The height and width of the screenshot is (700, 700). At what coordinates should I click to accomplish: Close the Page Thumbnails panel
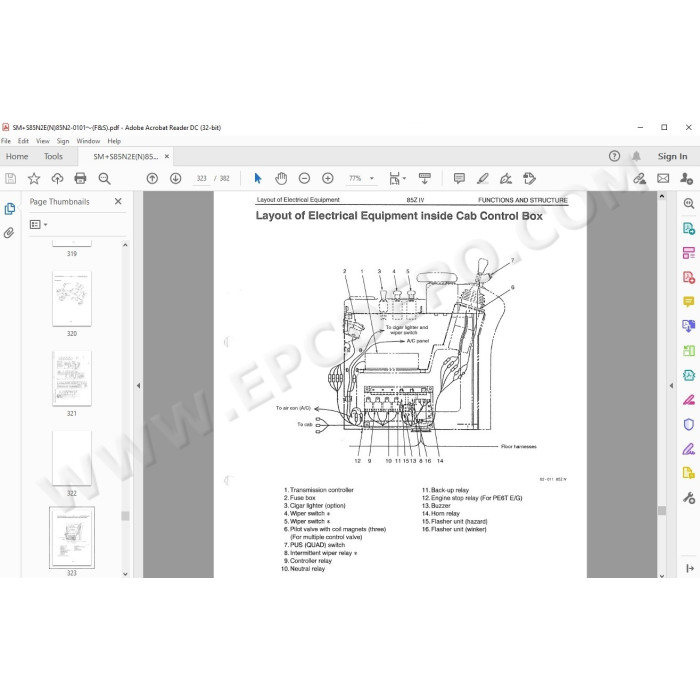(x=118, y=201)
